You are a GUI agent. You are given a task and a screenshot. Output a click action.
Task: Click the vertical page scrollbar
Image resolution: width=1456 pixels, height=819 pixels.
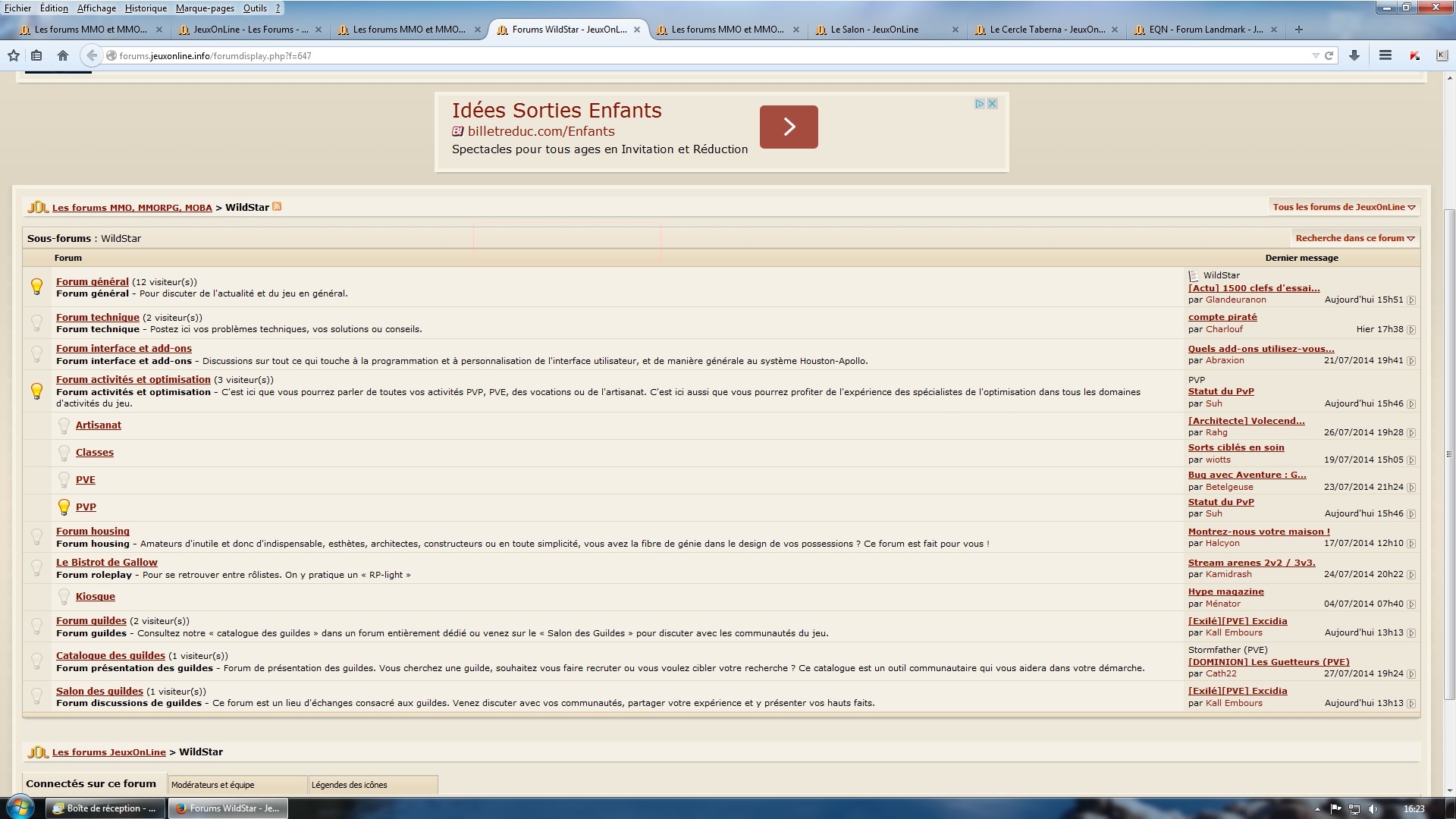[x=1450, y=453]
